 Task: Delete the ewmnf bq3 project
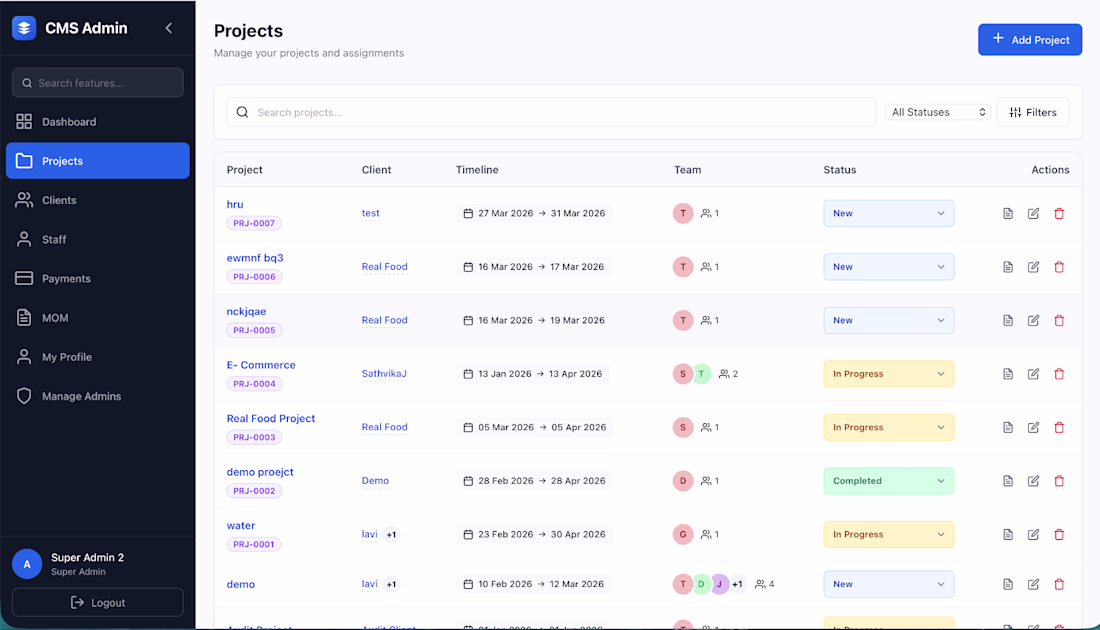click(1059, 267)
